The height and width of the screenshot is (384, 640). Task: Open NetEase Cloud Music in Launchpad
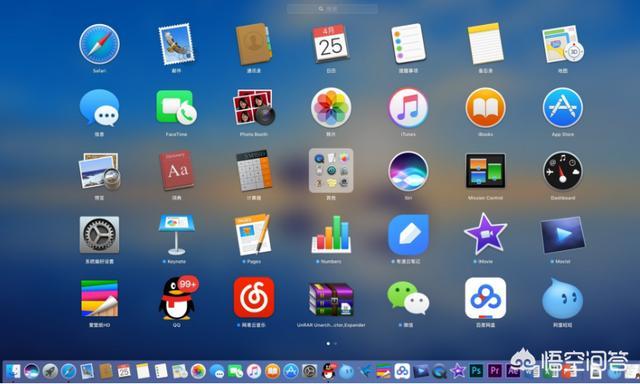253,297
